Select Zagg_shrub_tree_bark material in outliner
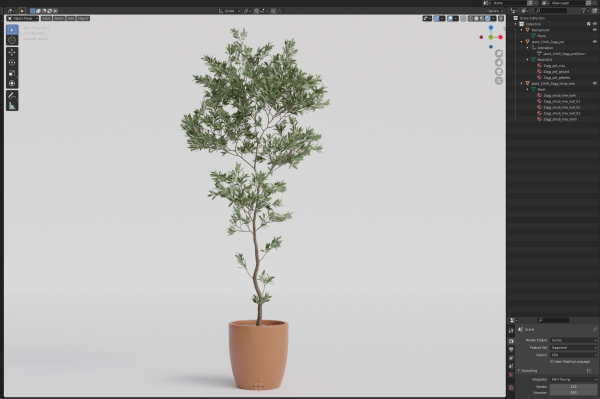The image size is (600, 399). point(559,96)
